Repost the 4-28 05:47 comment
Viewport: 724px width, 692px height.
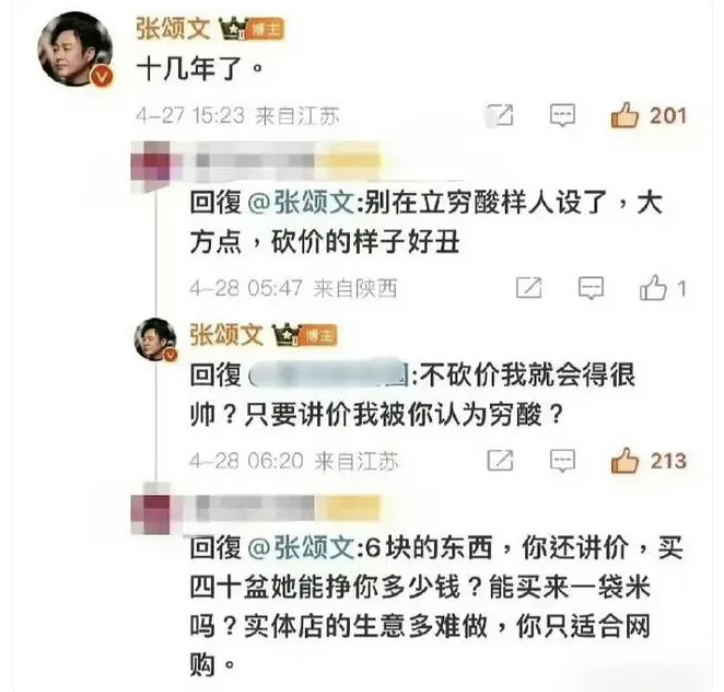529,288
